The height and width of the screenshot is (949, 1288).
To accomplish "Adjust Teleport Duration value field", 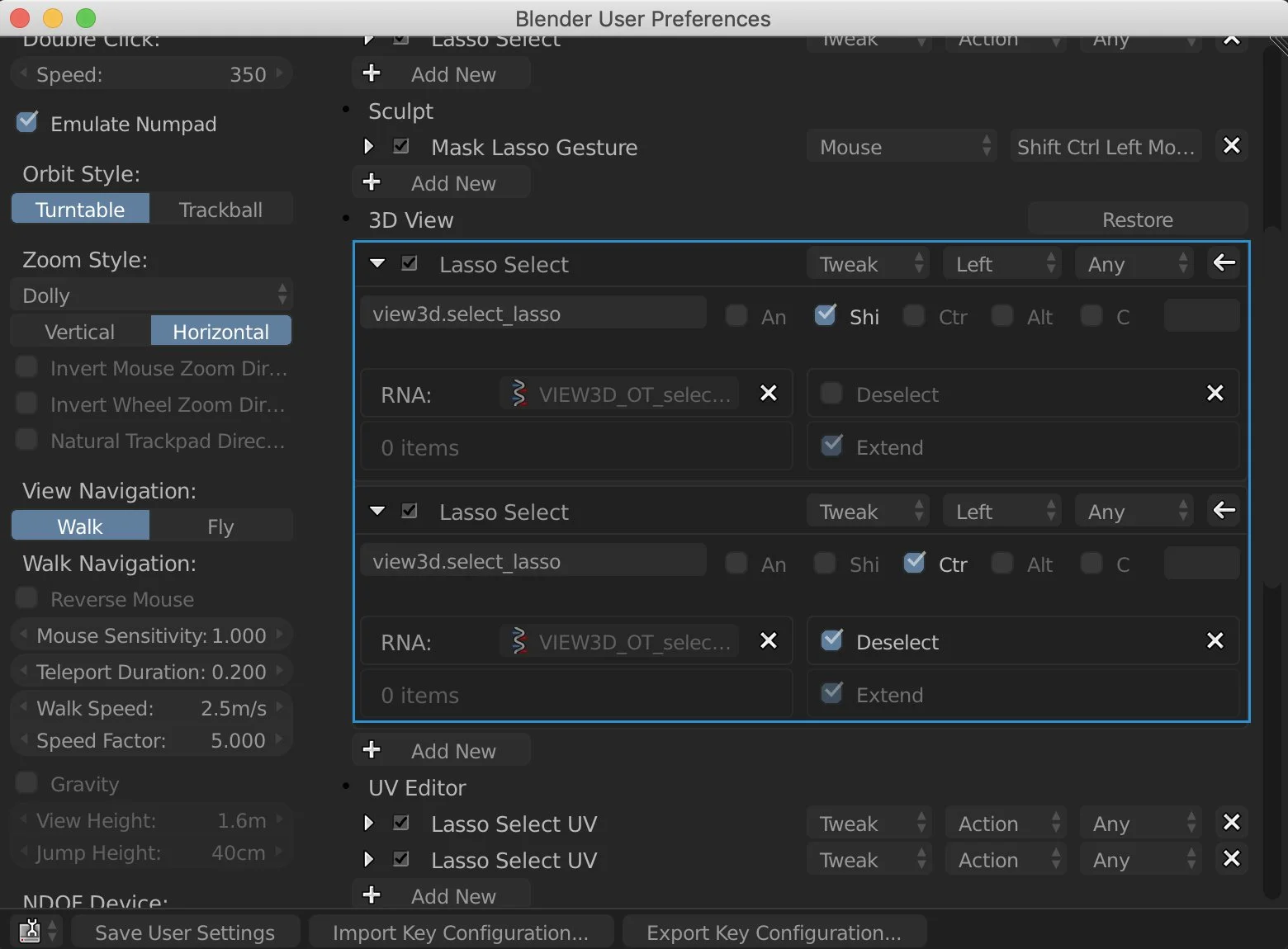I will pos(152,671).
